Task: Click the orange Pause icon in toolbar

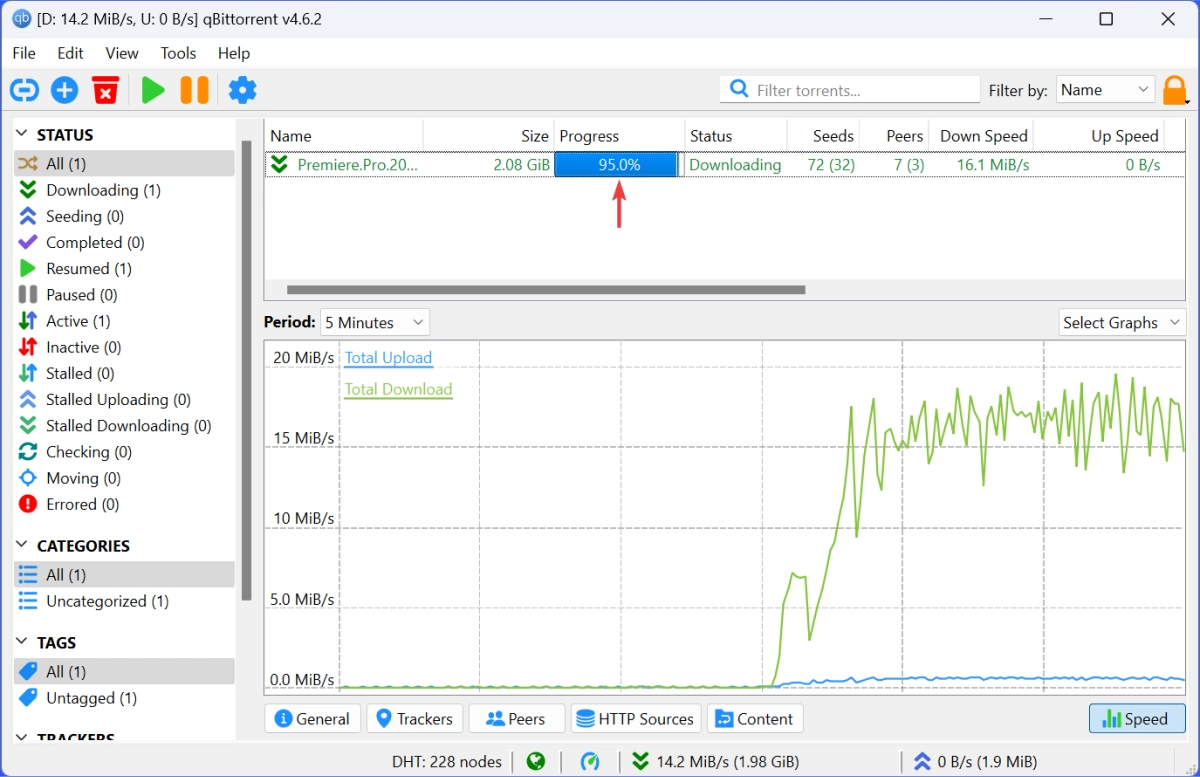Action: [194, 90]
